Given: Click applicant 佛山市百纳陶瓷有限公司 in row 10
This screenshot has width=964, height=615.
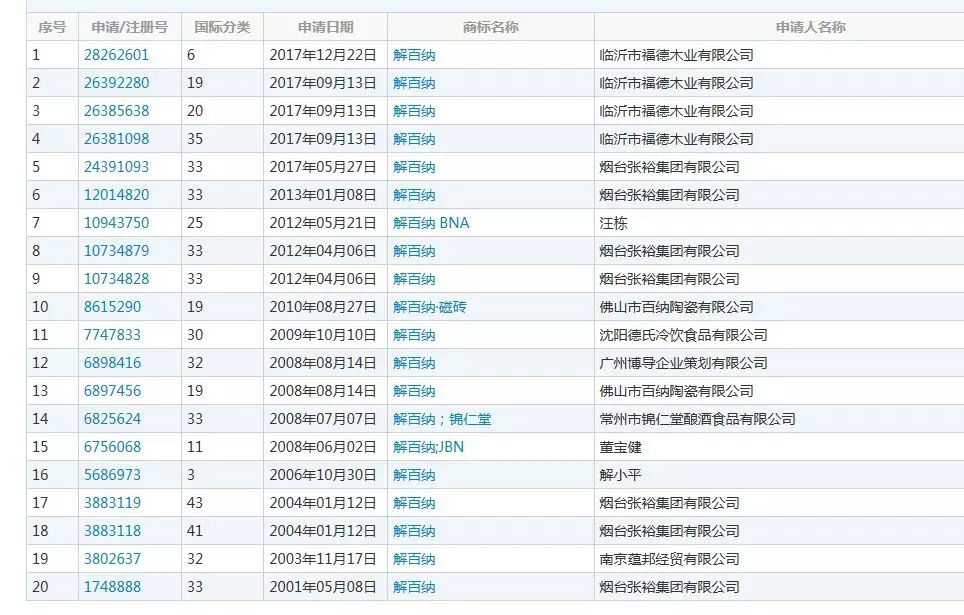Looking at the screenshot, I should pos(677,307).
